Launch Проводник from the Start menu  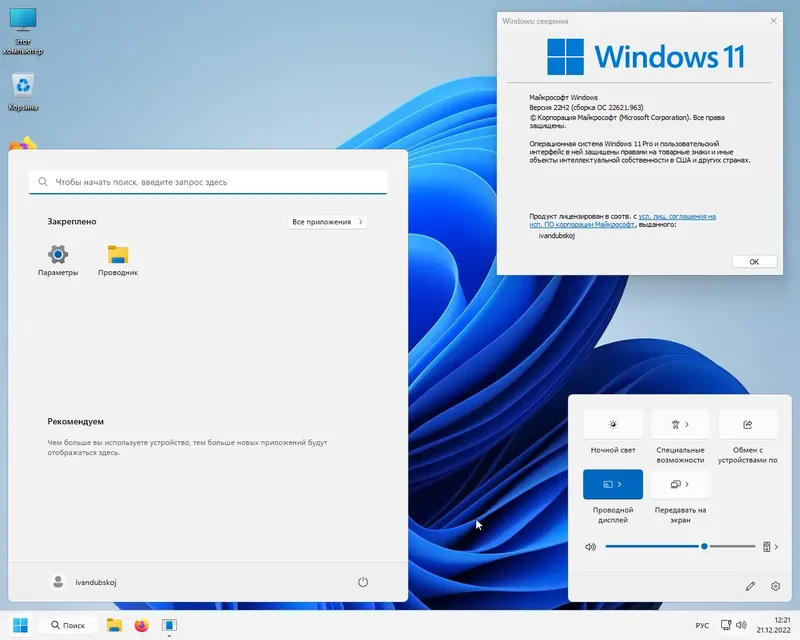(117, 256)
